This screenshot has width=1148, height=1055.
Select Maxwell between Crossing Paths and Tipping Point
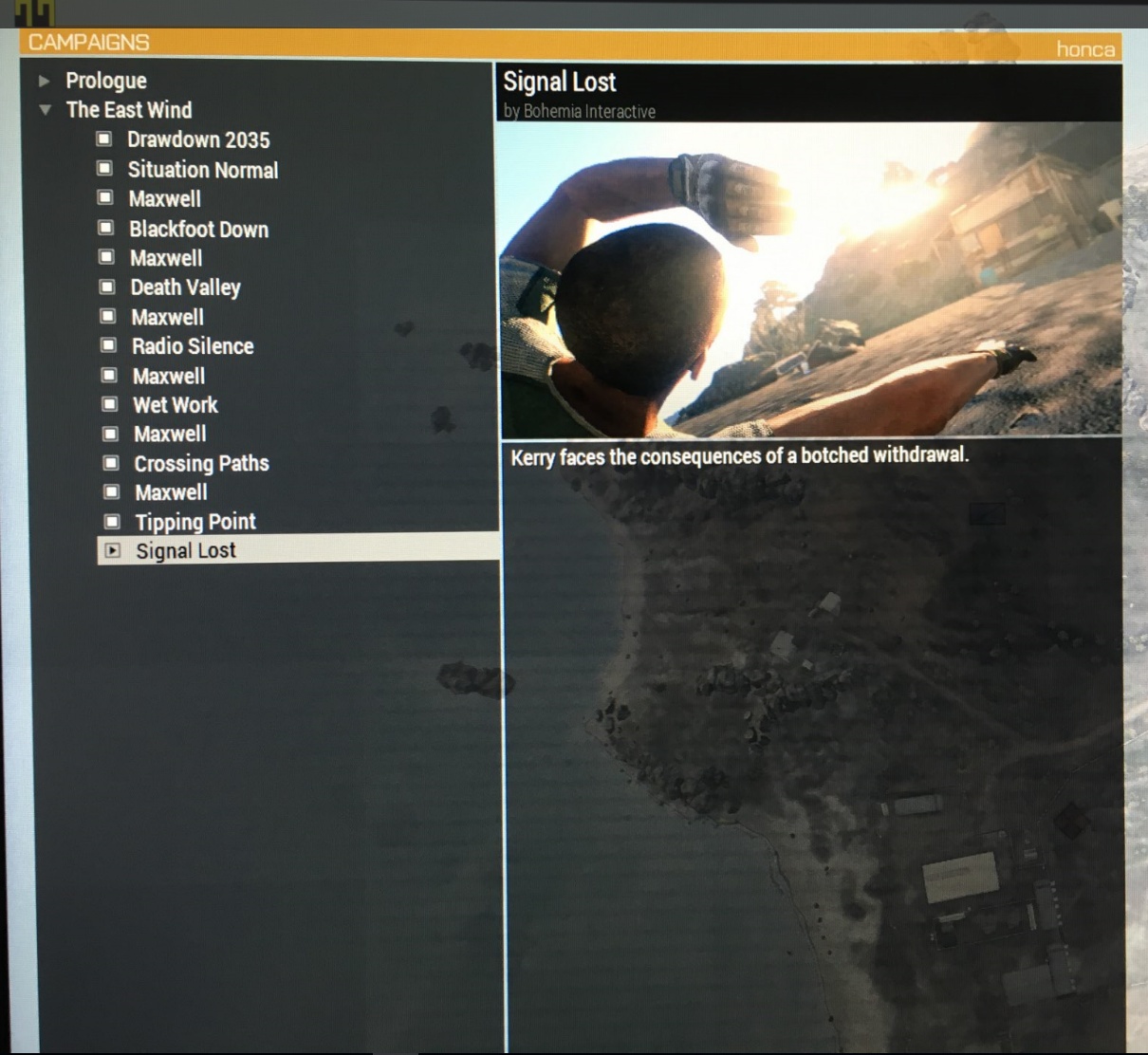coord(172,492)
